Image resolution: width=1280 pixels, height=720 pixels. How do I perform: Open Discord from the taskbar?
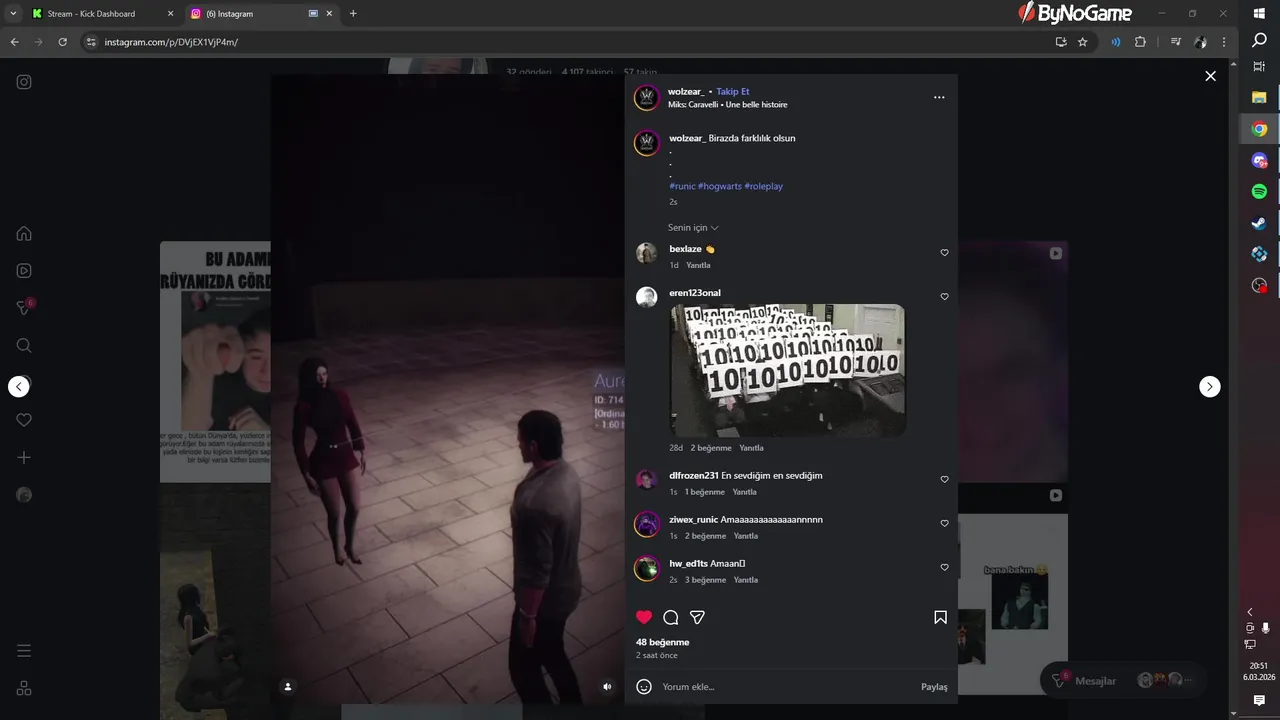1259,160
